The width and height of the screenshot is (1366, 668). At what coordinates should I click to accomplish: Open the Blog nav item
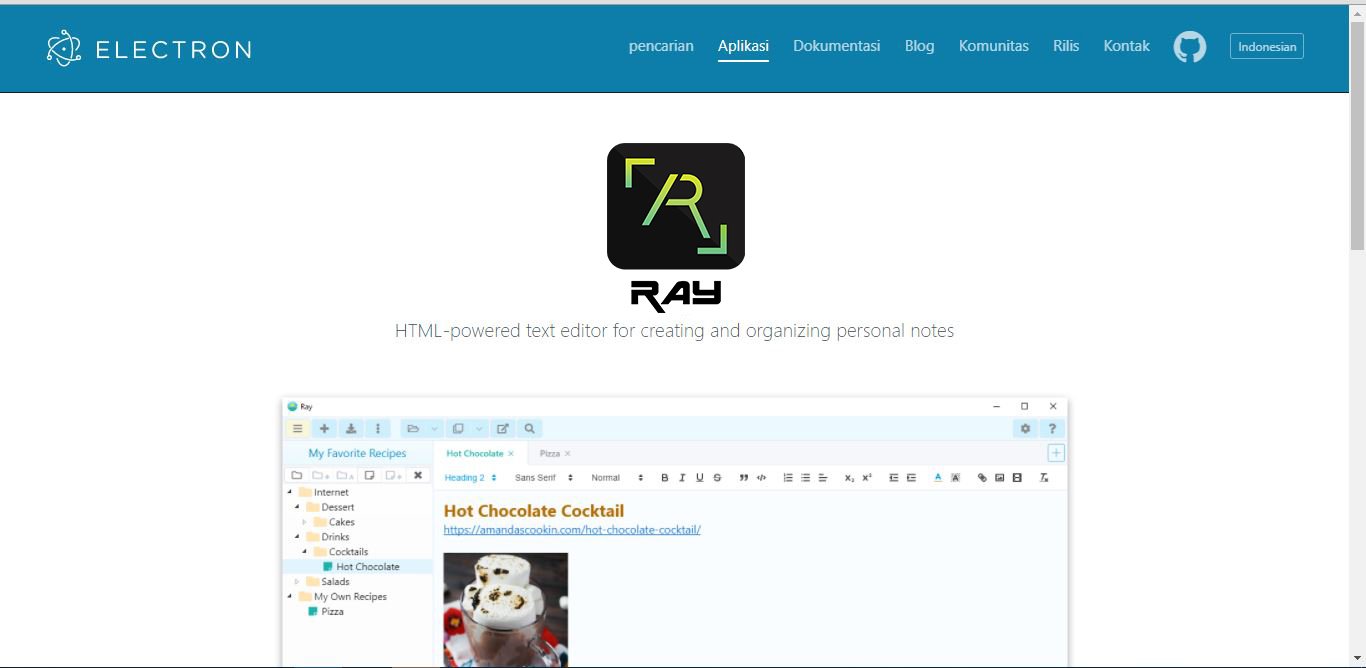[x=920, y=46]
